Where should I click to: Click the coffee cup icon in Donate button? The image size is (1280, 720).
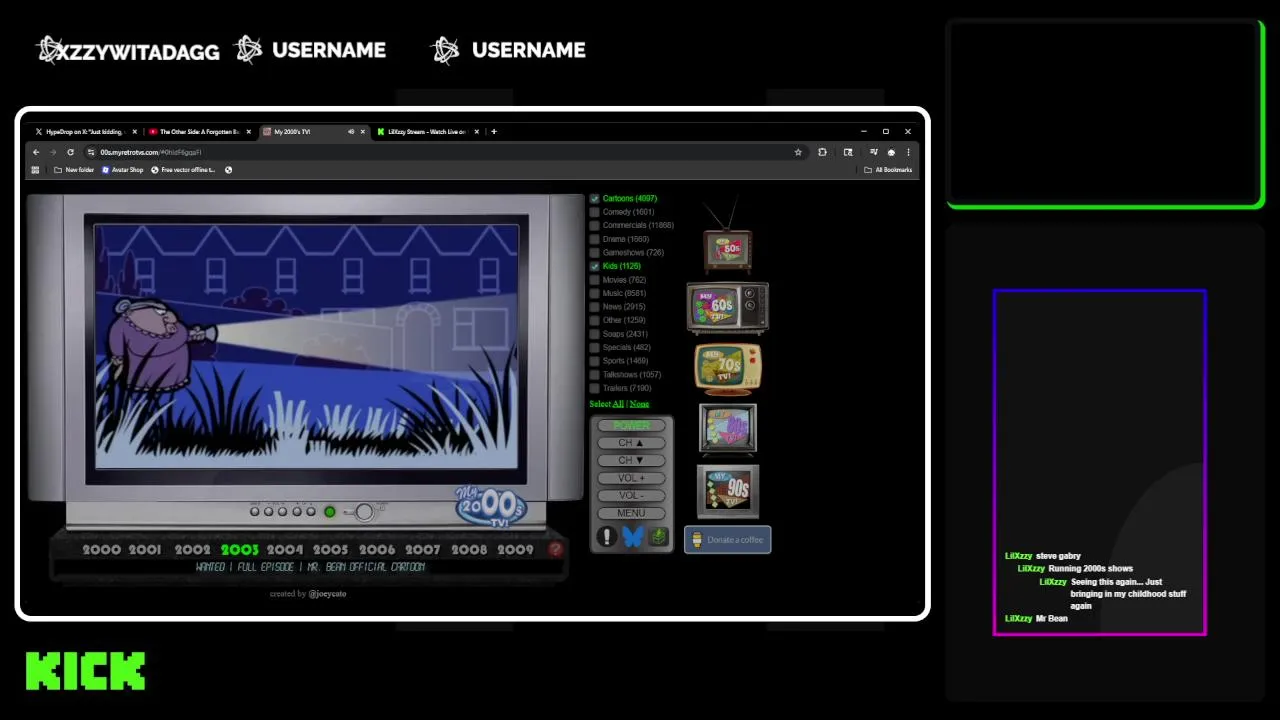[x=697, y=540]
